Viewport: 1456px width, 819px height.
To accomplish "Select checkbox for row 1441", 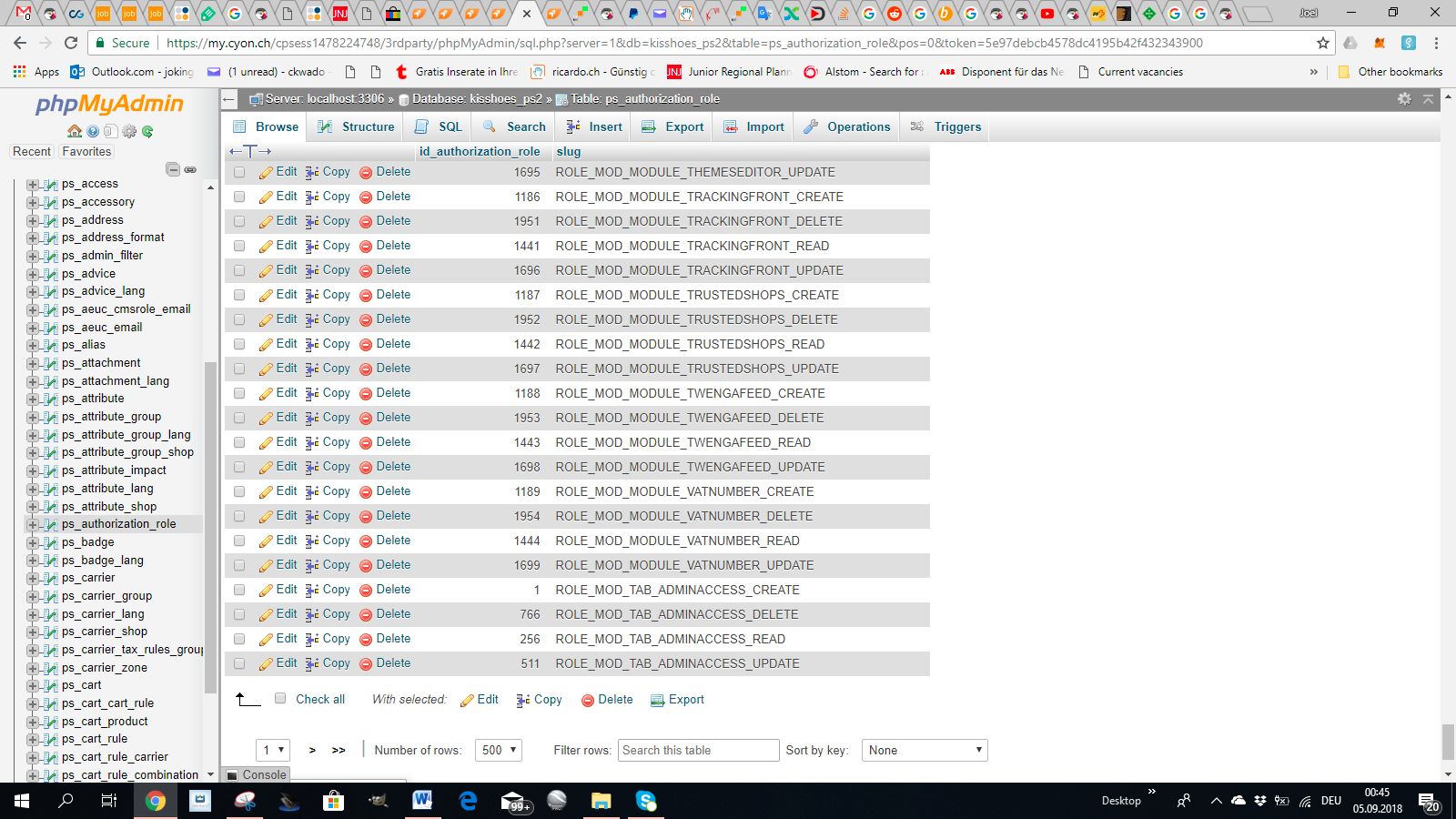I will pyautogui.click(x=239, y=246).
